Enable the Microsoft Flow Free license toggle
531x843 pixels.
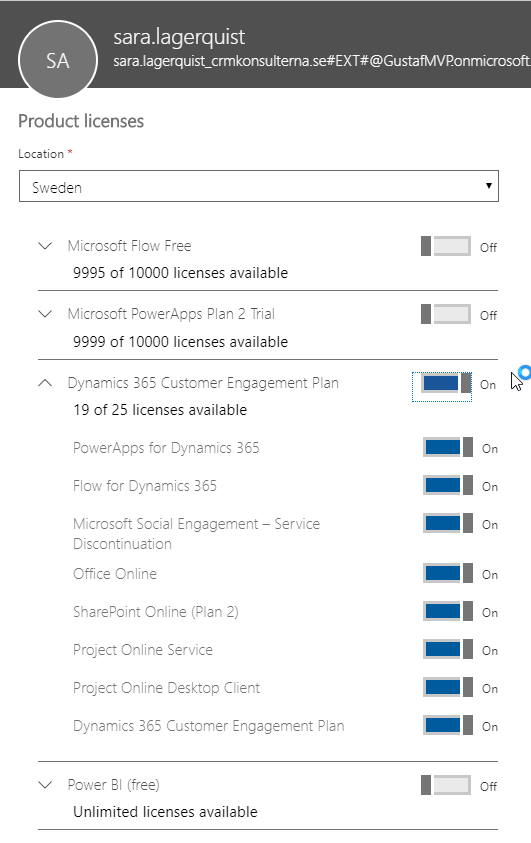point(446,246)
